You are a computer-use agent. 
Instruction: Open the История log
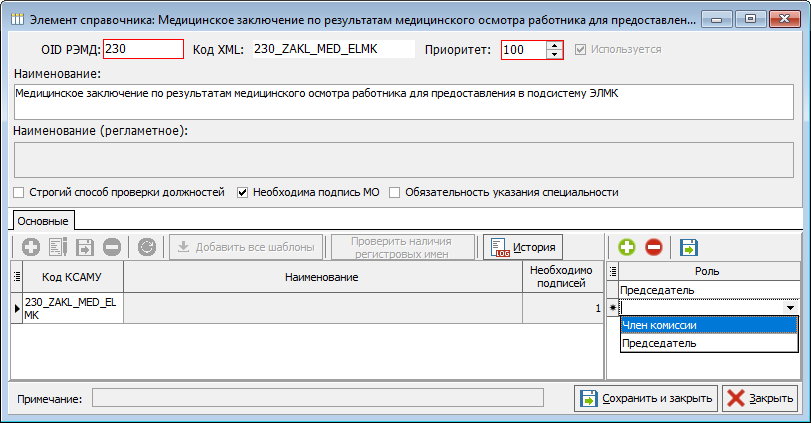523,246
